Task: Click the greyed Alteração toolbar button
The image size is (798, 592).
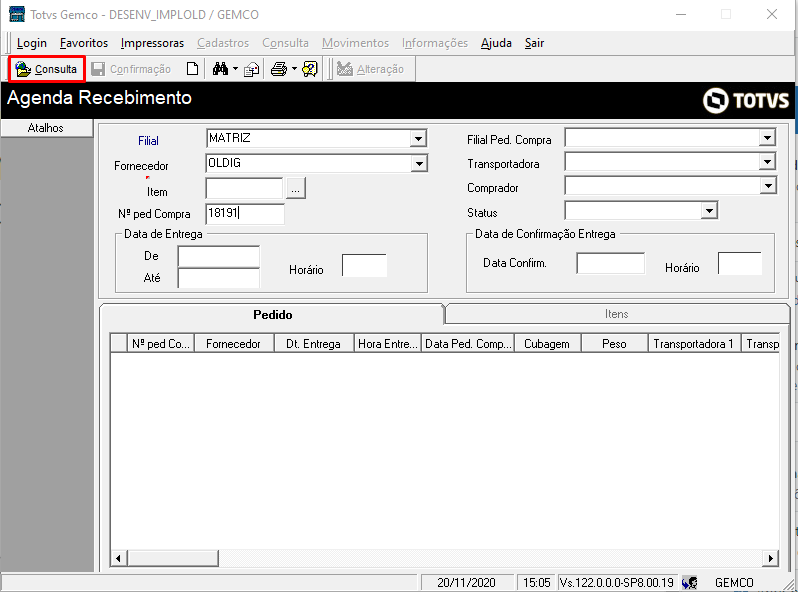Action: pyautogui.click(x=370, y=69)
